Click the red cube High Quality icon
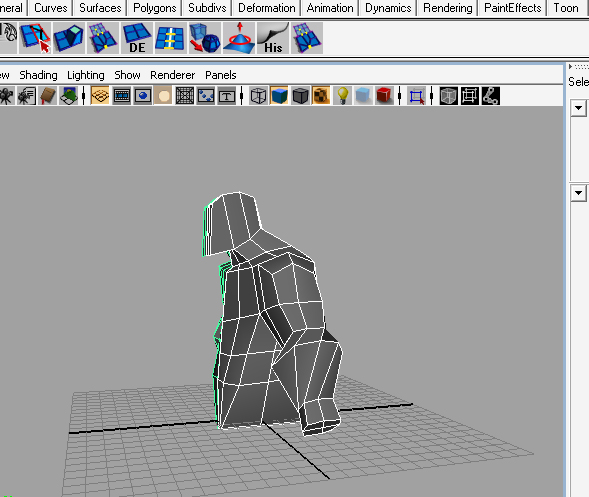 pos(384,95)
